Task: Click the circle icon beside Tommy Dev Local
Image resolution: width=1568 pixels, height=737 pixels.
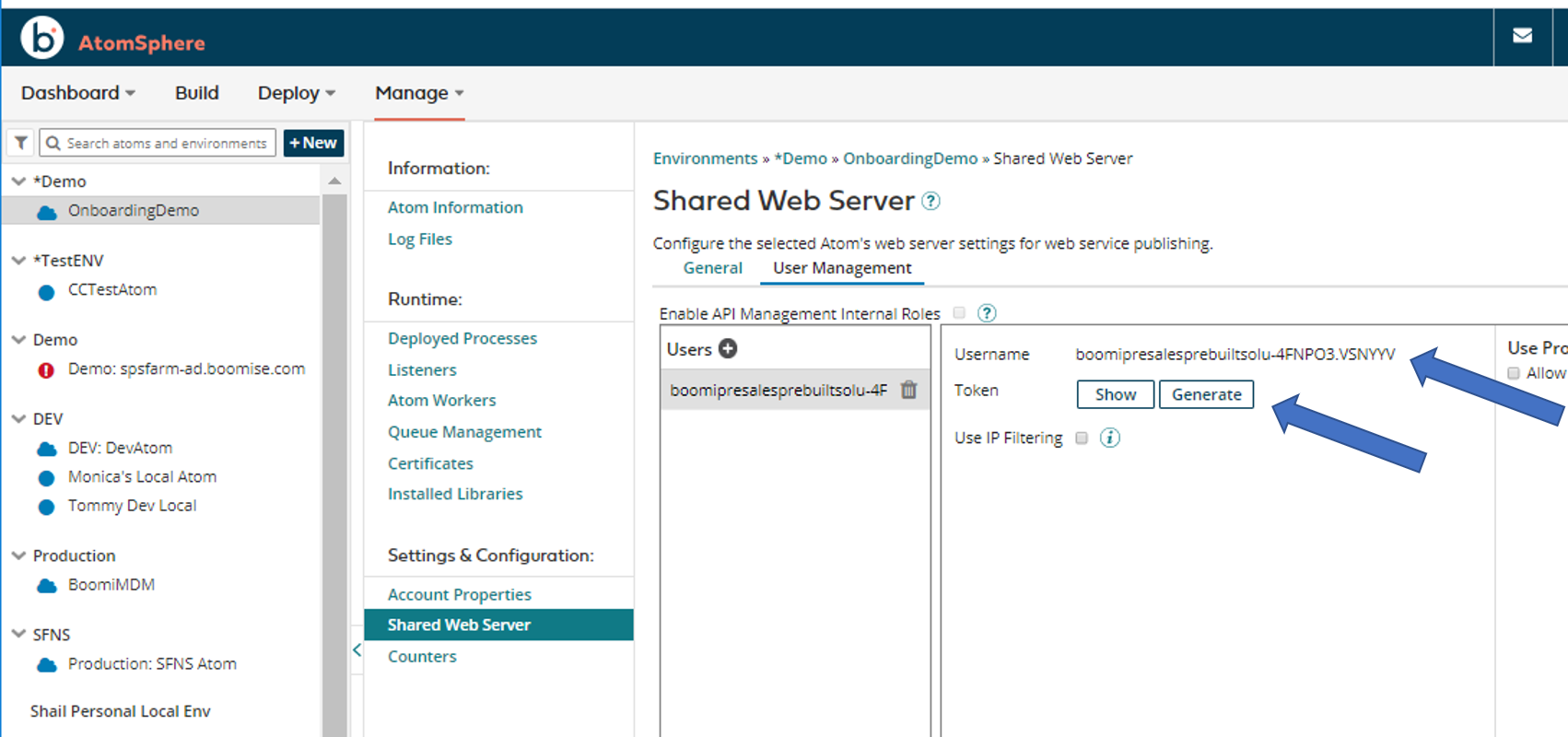Action: coord(46,508)
